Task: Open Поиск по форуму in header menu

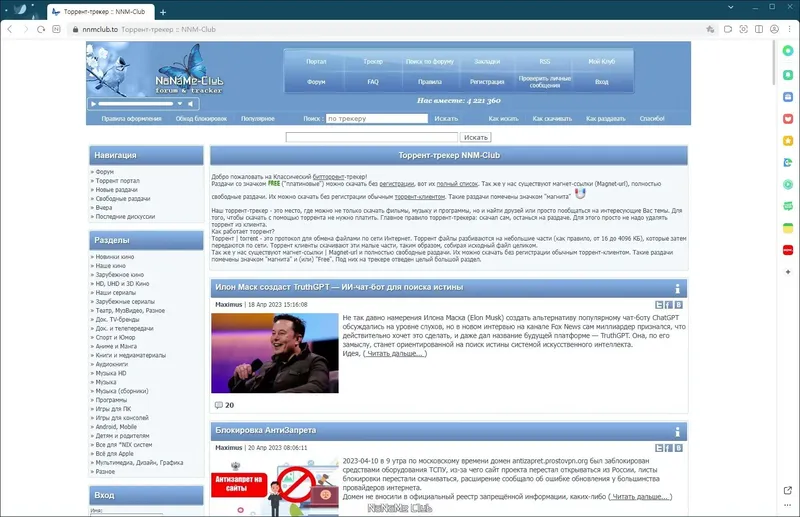Action: [430, 61]
